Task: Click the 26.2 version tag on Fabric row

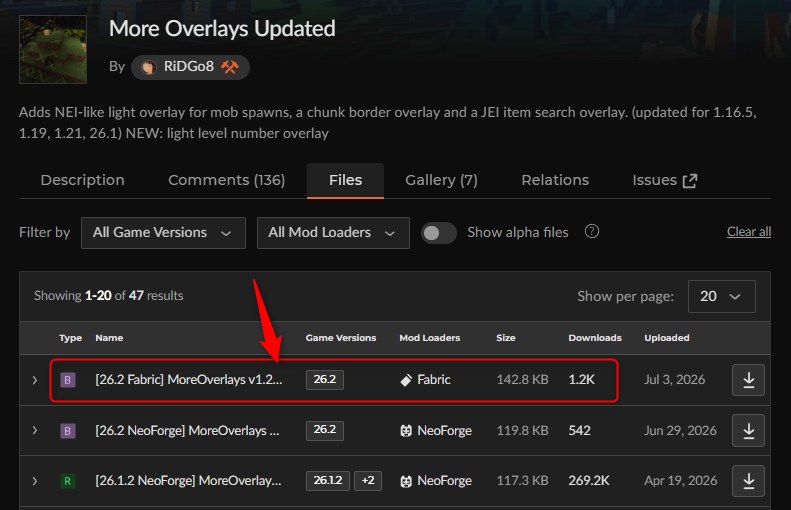Action: 325,379
